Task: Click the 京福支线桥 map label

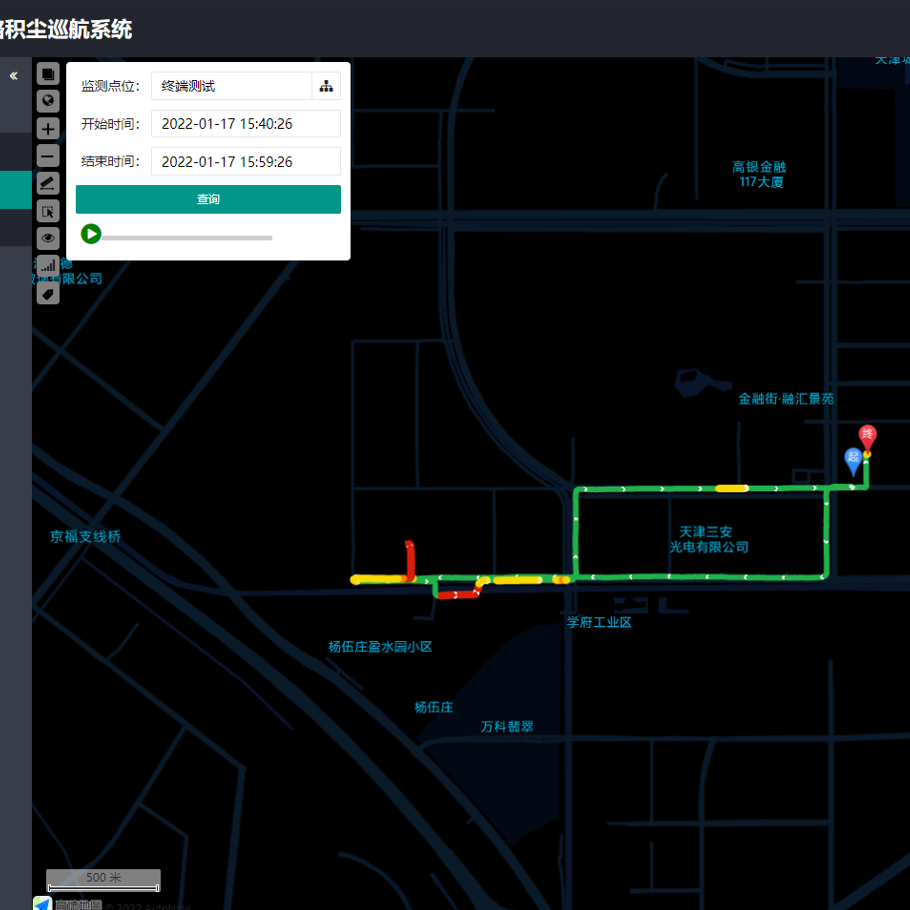Action: [85, 536]
